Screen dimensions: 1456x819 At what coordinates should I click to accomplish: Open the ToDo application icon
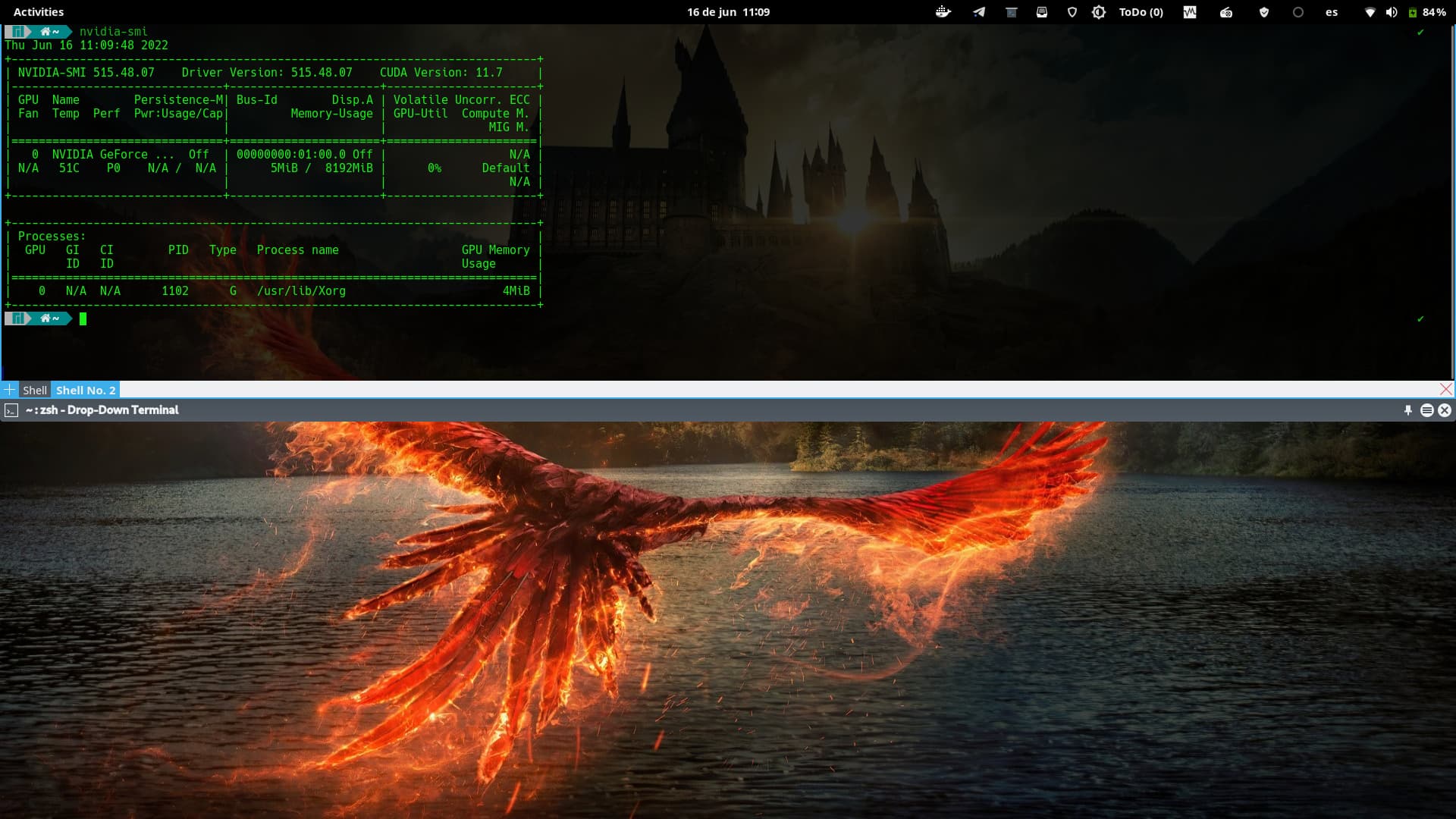1140,11
